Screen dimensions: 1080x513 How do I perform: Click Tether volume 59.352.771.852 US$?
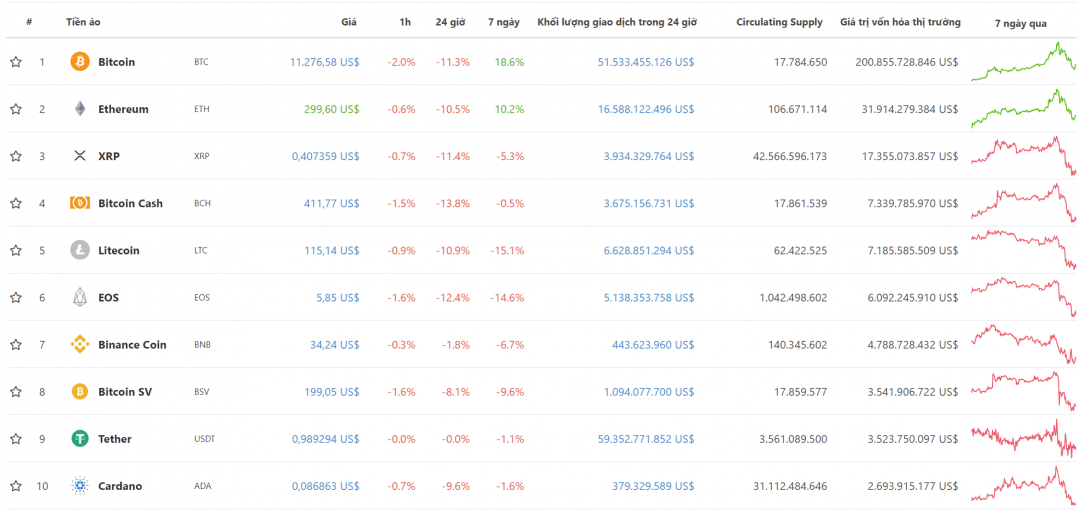click(x=646, y=439)
